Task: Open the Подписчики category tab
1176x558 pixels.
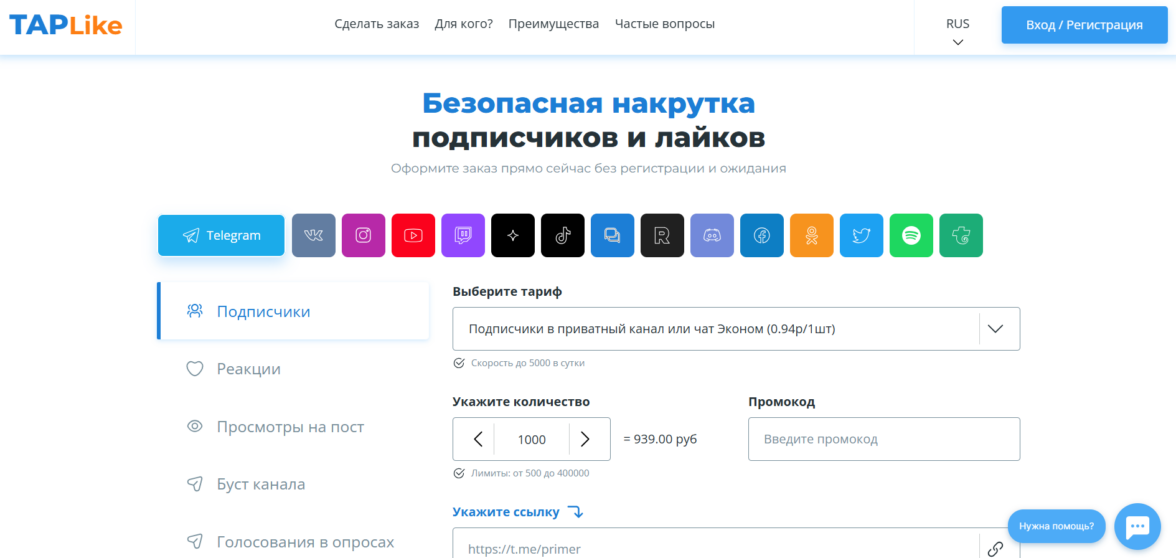Action: pos(293,311)
